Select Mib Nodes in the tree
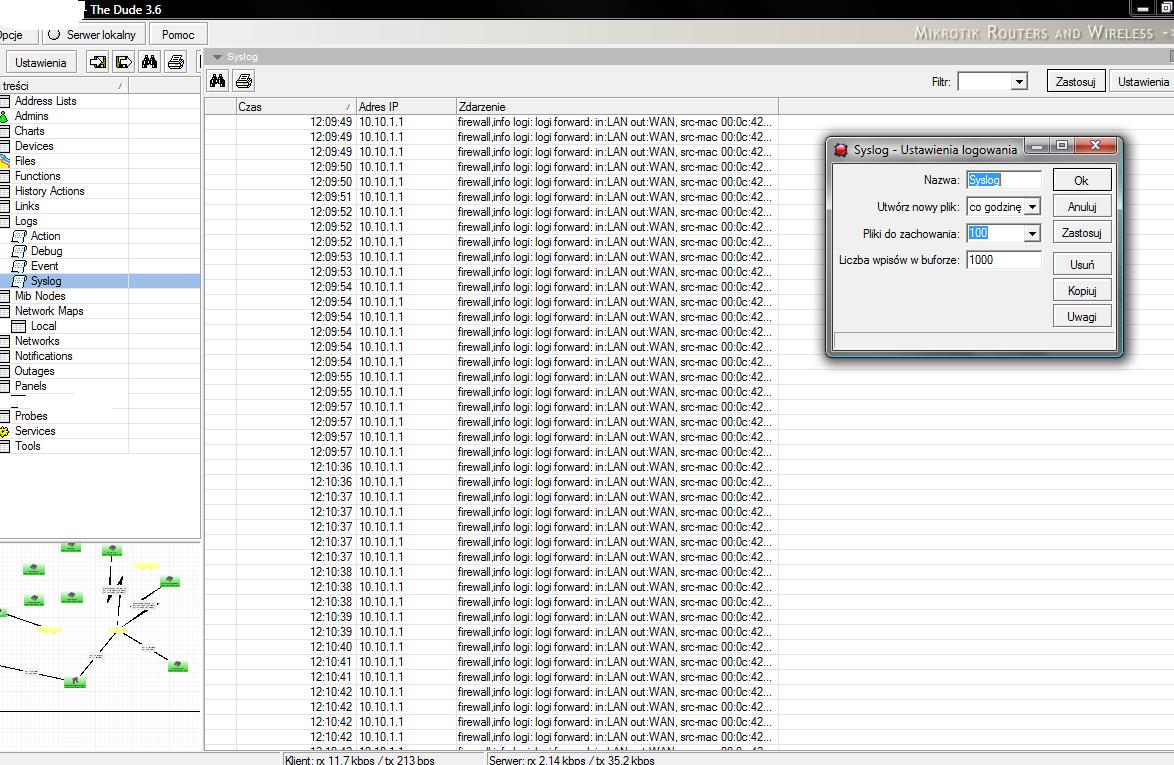 coord(40,296)
